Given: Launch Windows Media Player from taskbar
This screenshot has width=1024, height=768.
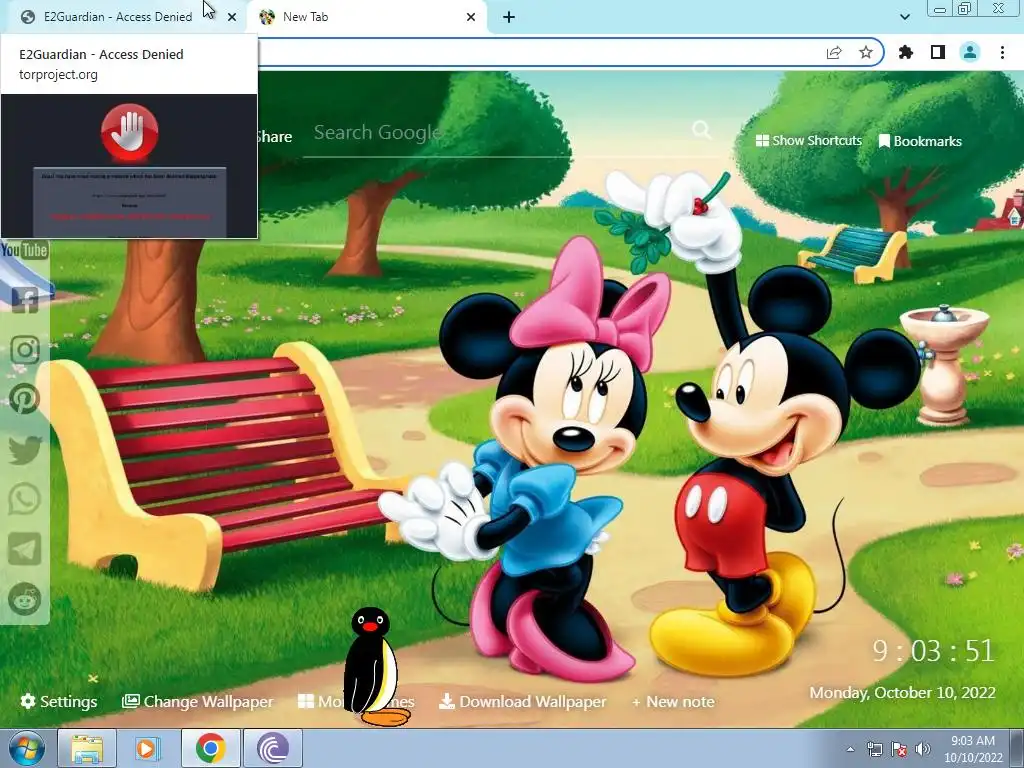Looking at the screenshot, I should [148, 748].
